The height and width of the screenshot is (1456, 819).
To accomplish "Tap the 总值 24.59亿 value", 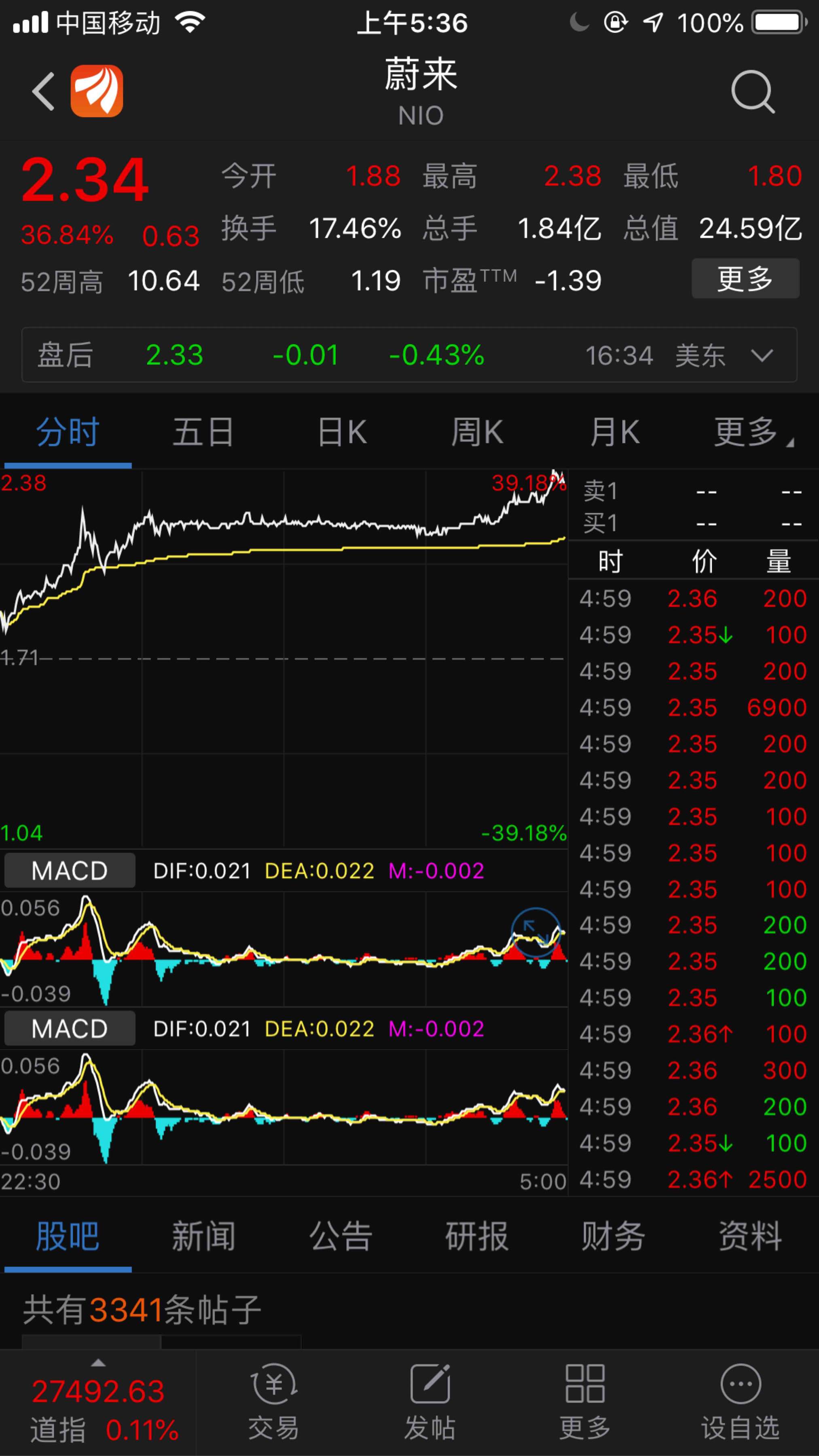I will [751, 229].
